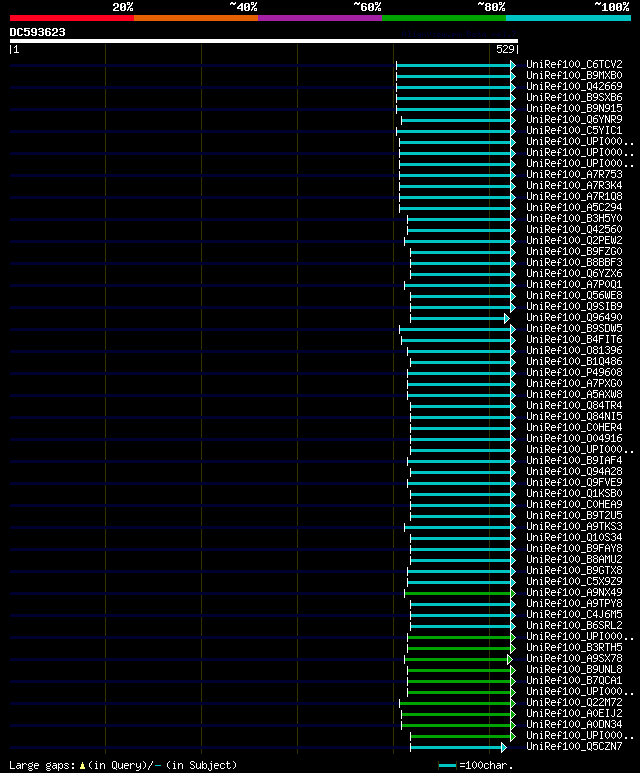This screenshot has height=773, width=640.
Task: Click the red 20% identity color bar
Action: point(71,18)
